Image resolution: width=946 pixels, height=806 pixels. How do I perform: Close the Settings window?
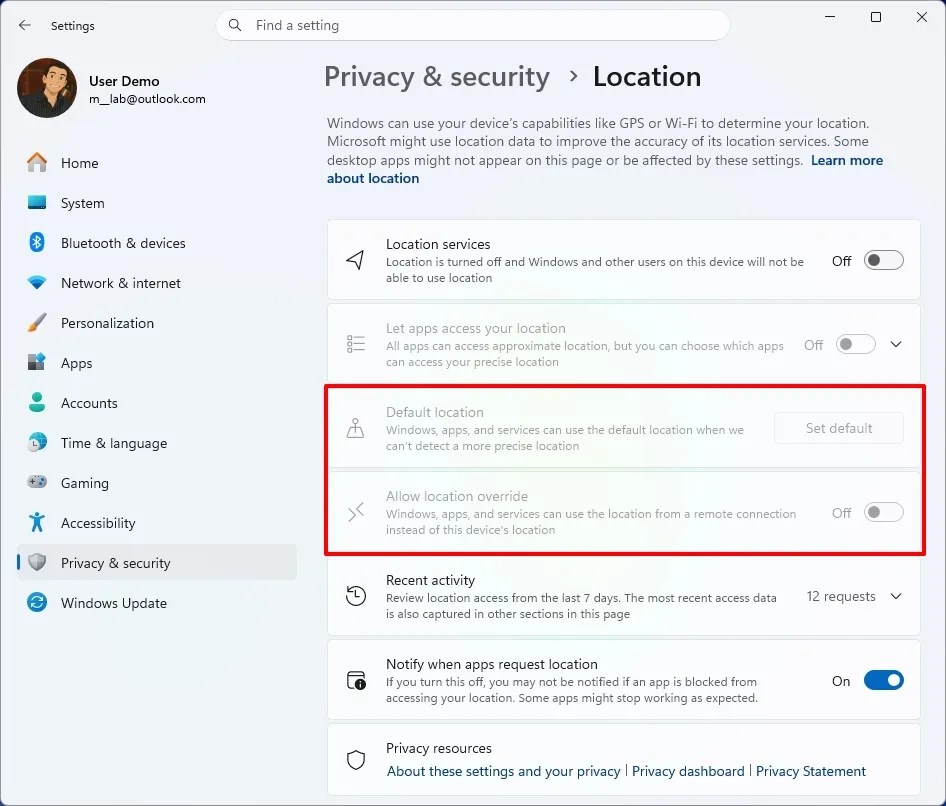point(922,17)
